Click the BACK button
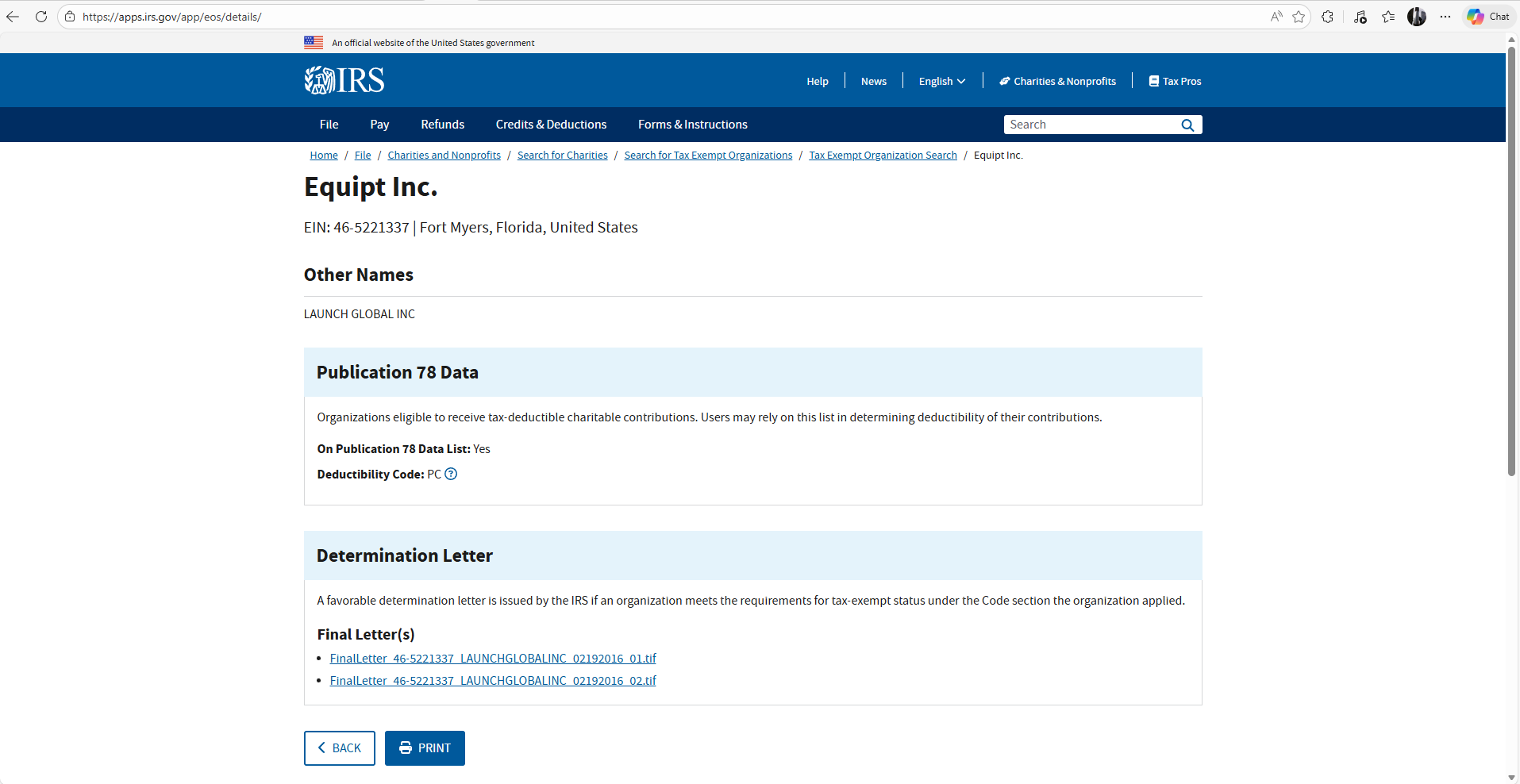Viewport: 1520px width, 784px height. [x=340, y=748]
